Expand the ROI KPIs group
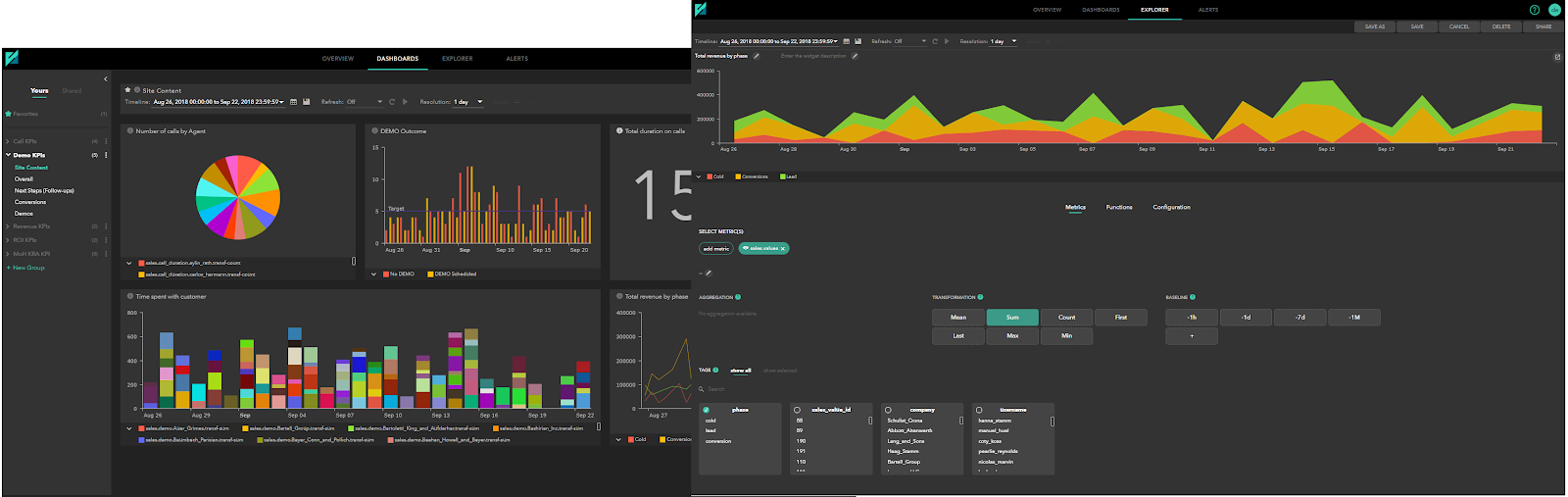The width and height of the screenshot is (1568, 497). [8, 240]
